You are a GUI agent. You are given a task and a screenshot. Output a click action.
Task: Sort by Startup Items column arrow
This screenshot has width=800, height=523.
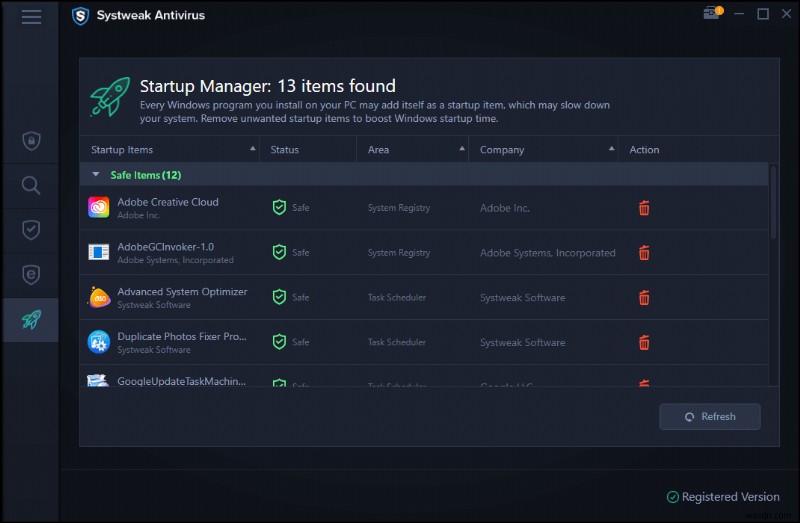(x=253, y=150)
